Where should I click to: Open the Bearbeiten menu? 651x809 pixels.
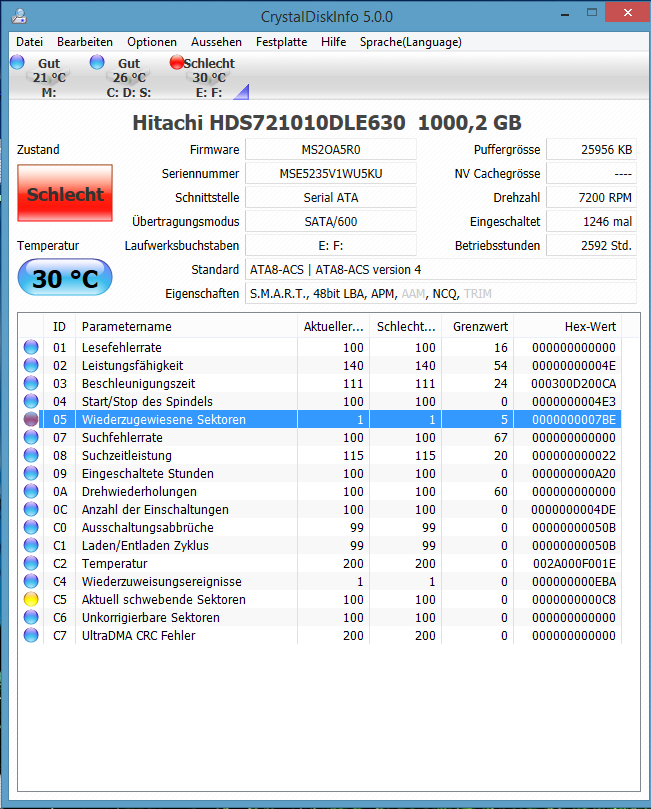pyautogui.click(x=85, y=42)
